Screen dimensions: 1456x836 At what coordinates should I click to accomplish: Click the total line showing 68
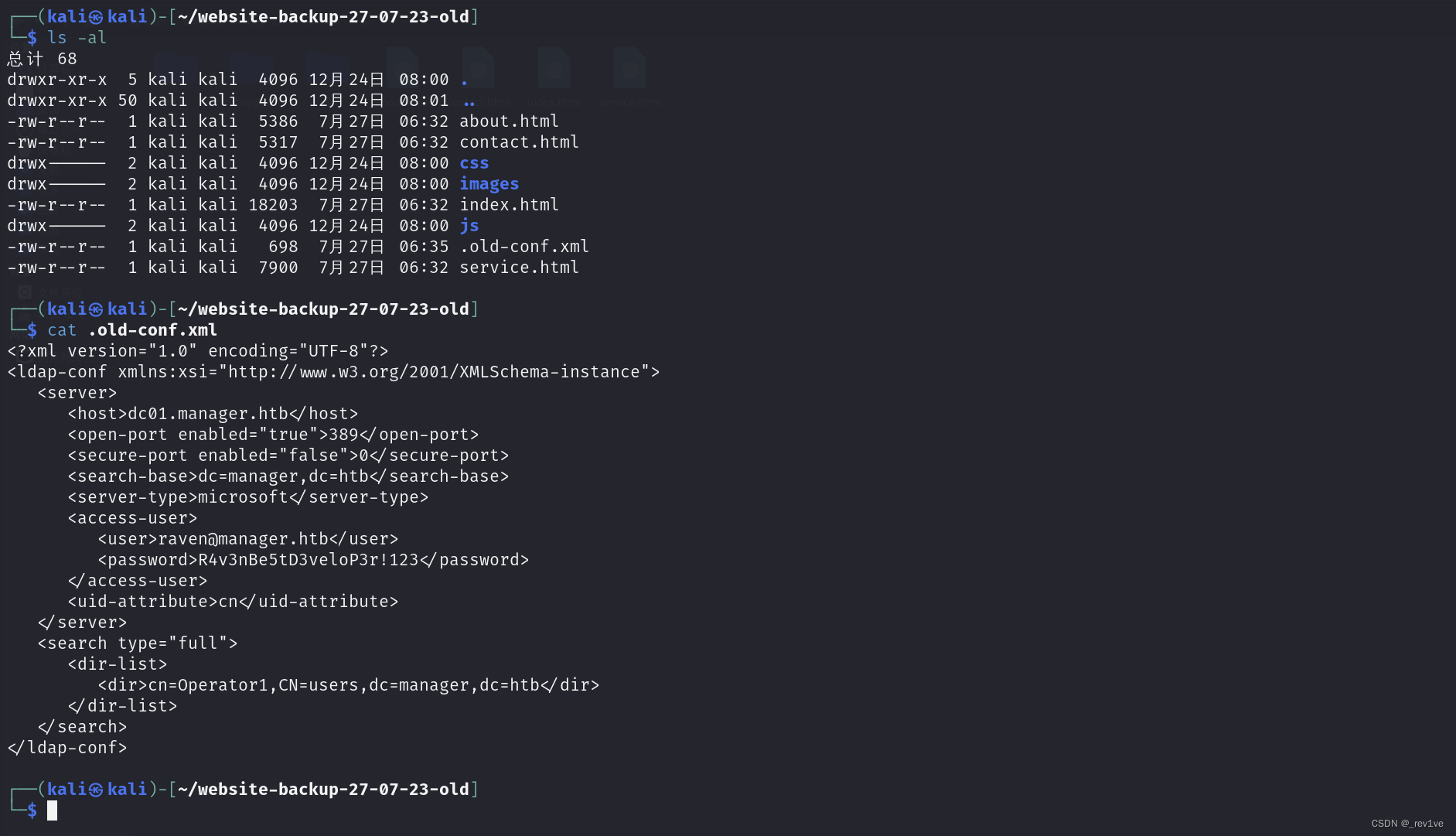point(42,59)
